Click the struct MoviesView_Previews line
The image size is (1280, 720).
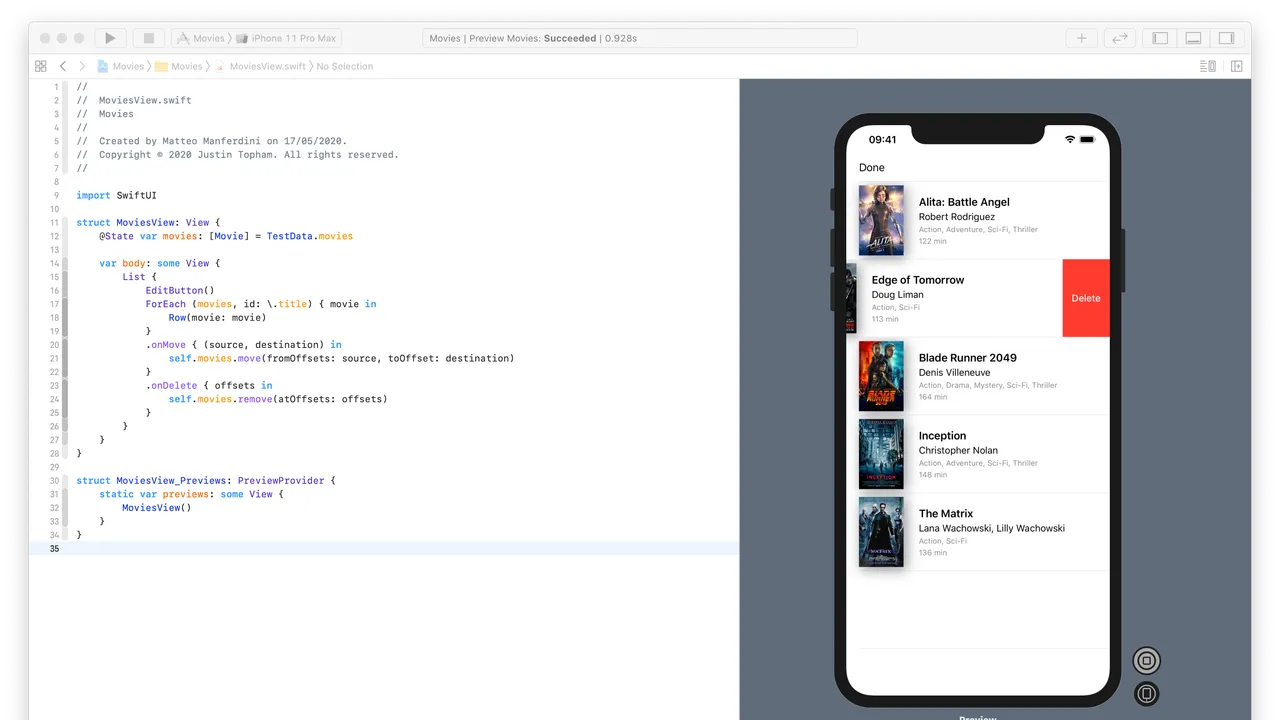[206, 480]
